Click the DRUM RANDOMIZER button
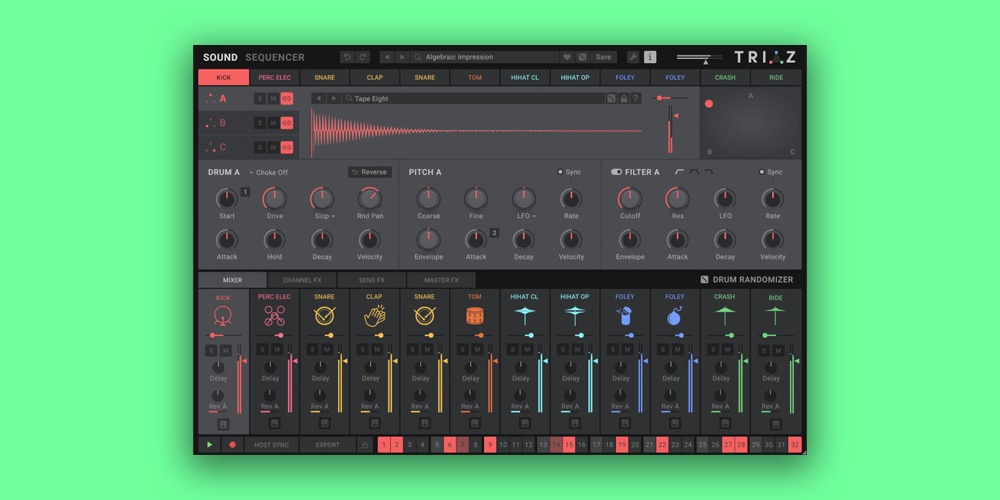The height and width of the screenshot is (500, 1000). point(747,279)
